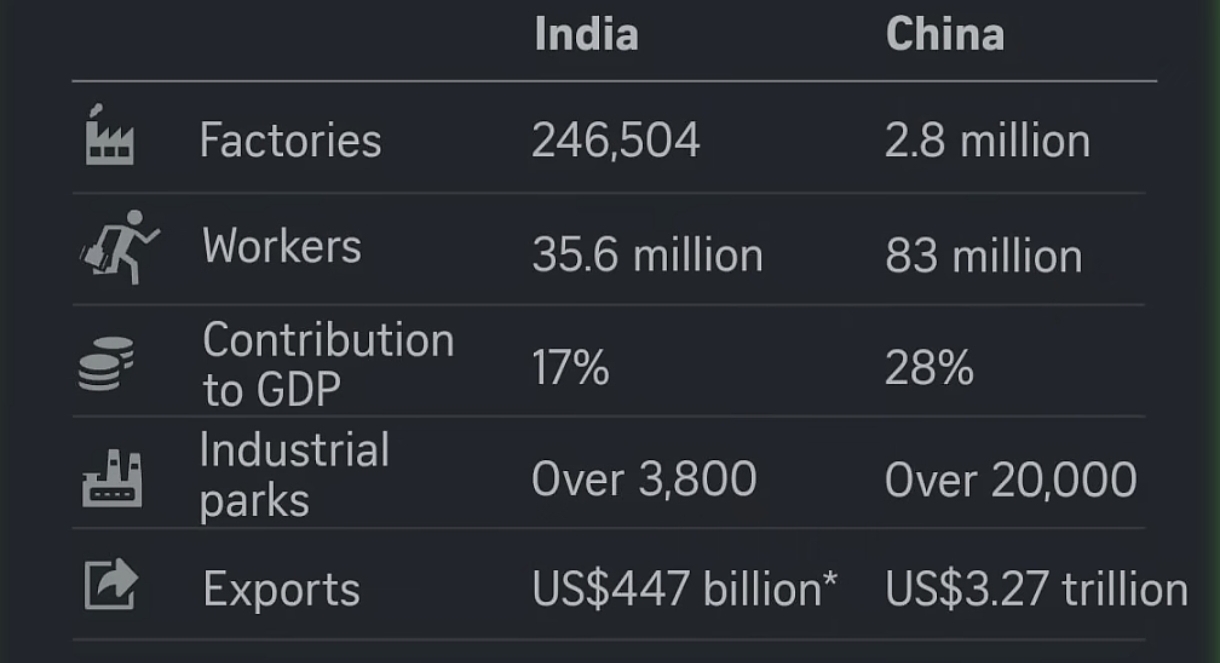Click India's US$447 billion exports value
1220x663 pixels.
click(684, 589)
